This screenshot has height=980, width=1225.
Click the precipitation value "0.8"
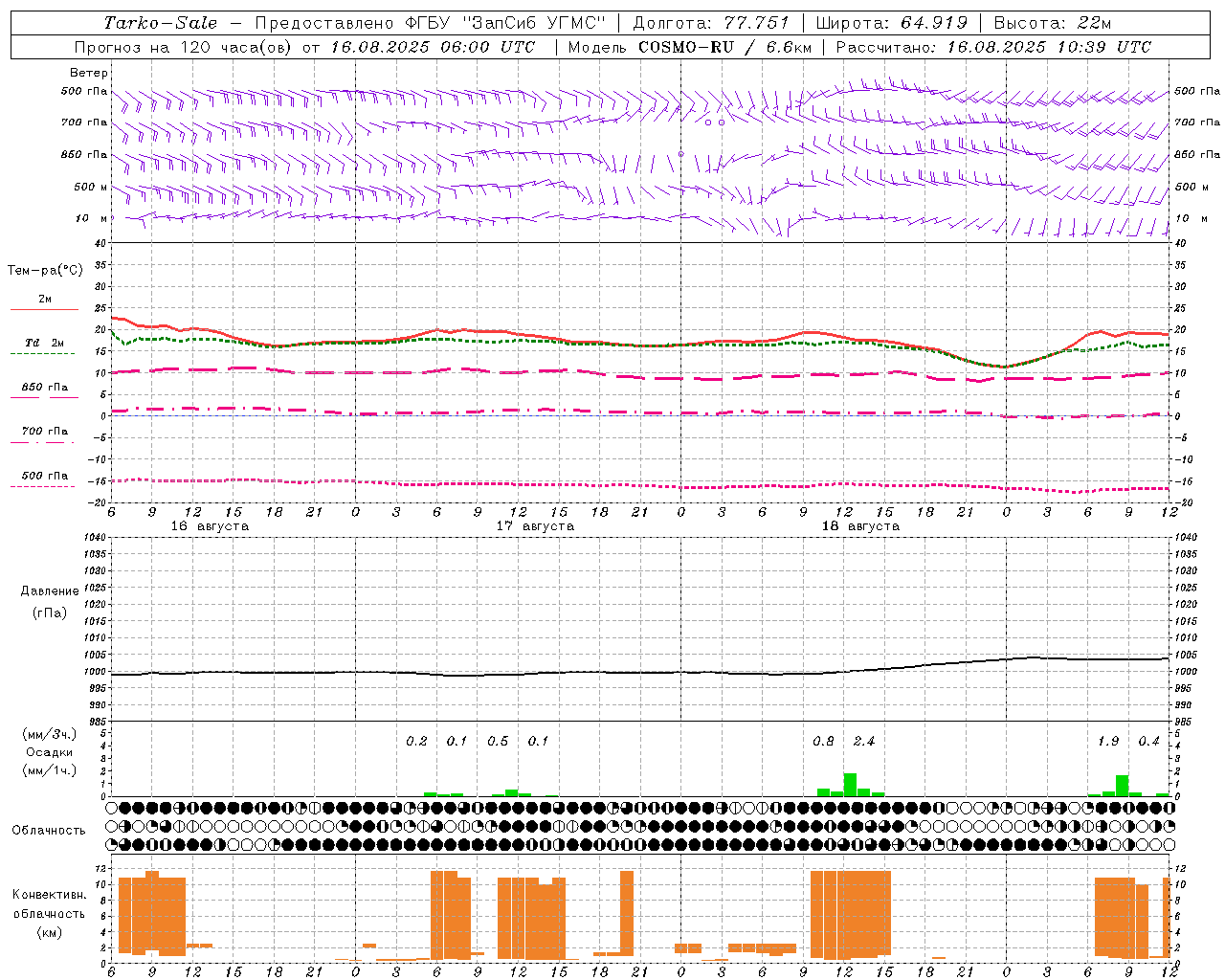(823, 741)
